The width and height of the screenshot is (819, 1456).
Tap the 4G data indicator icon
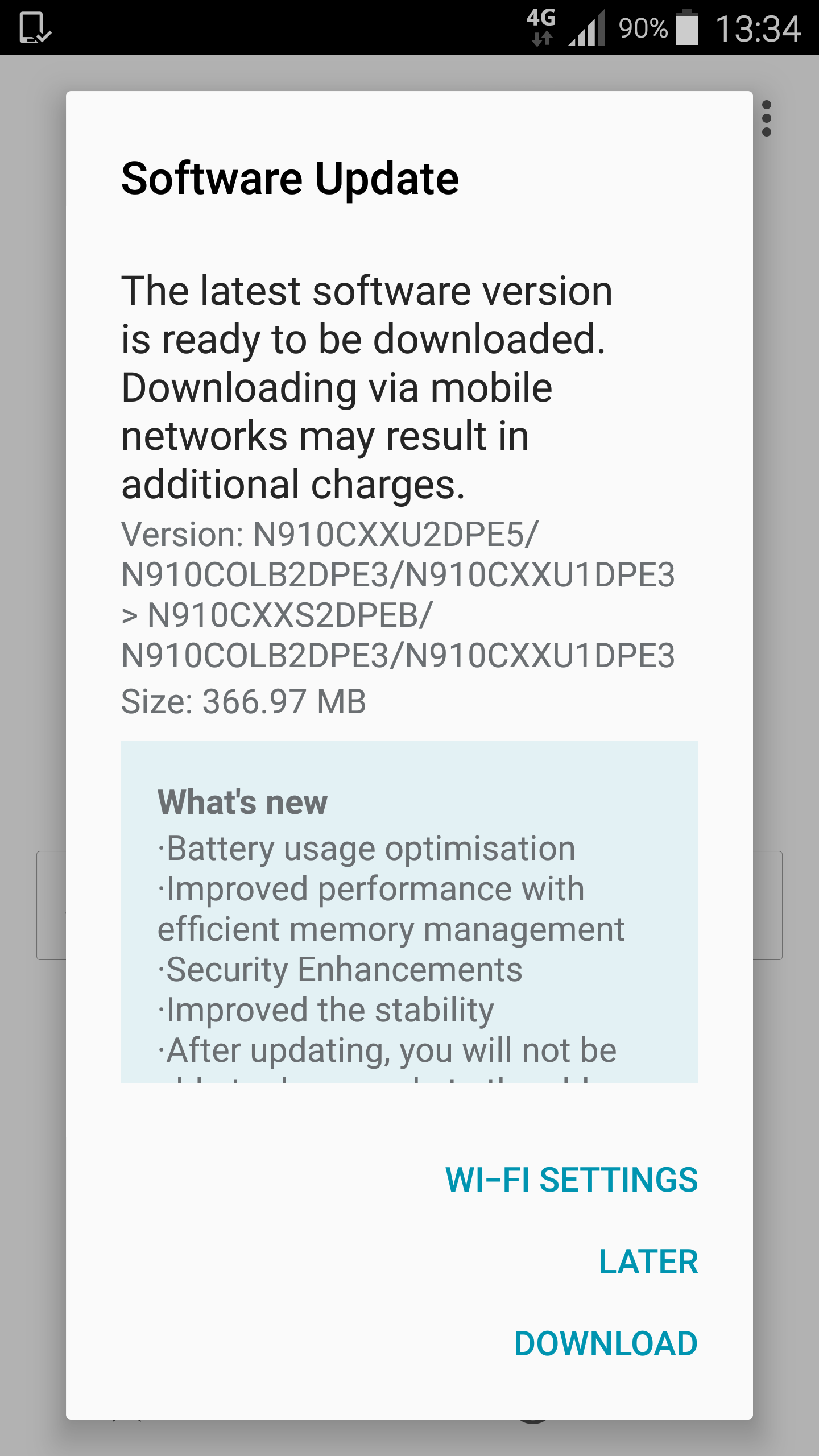point(541,26)
